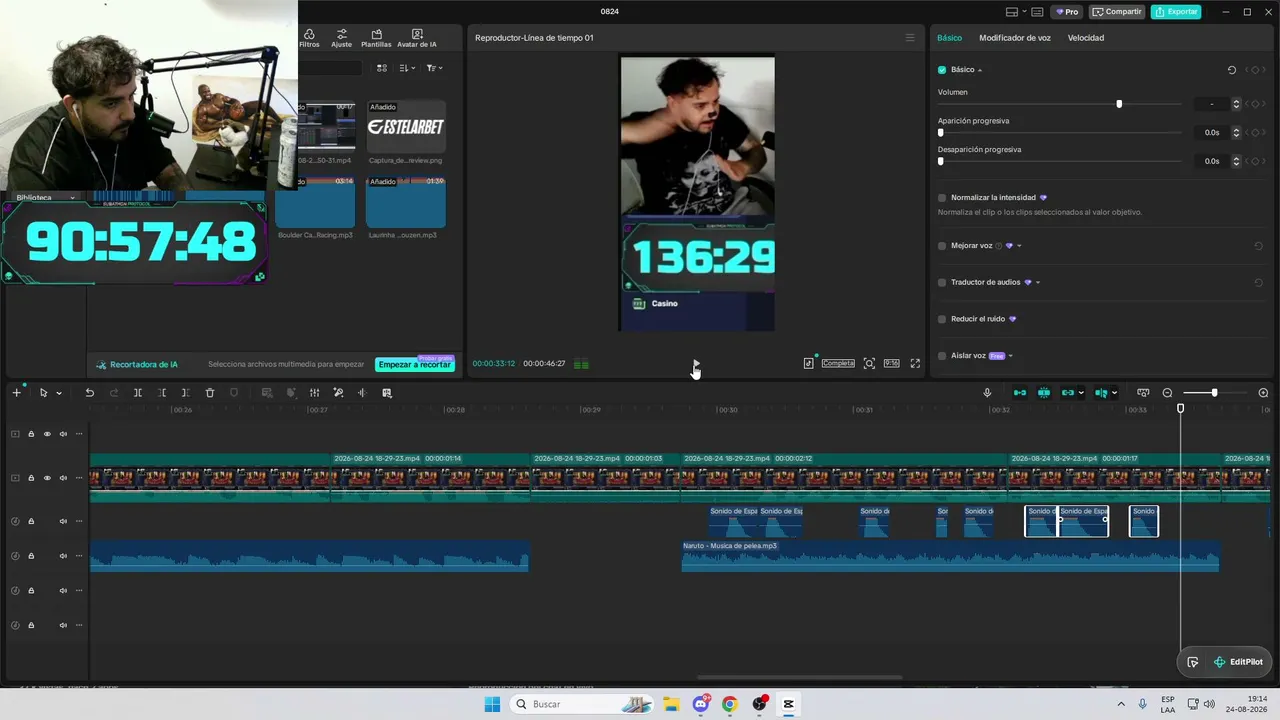Open the linkage options dropdown arrow
This screenshot has width=1280, height=720.
[x=1081, y=393]
